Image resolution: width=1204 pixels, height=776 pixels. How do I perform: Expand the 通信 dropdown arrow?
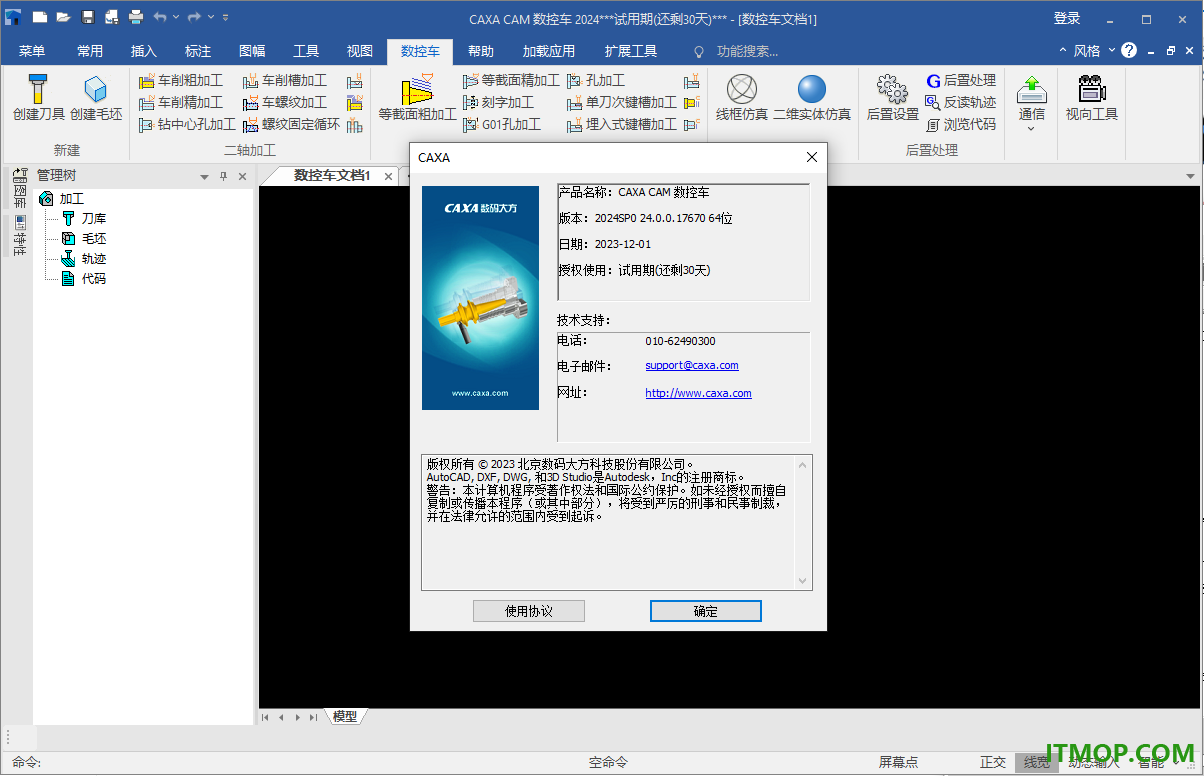1032,129
